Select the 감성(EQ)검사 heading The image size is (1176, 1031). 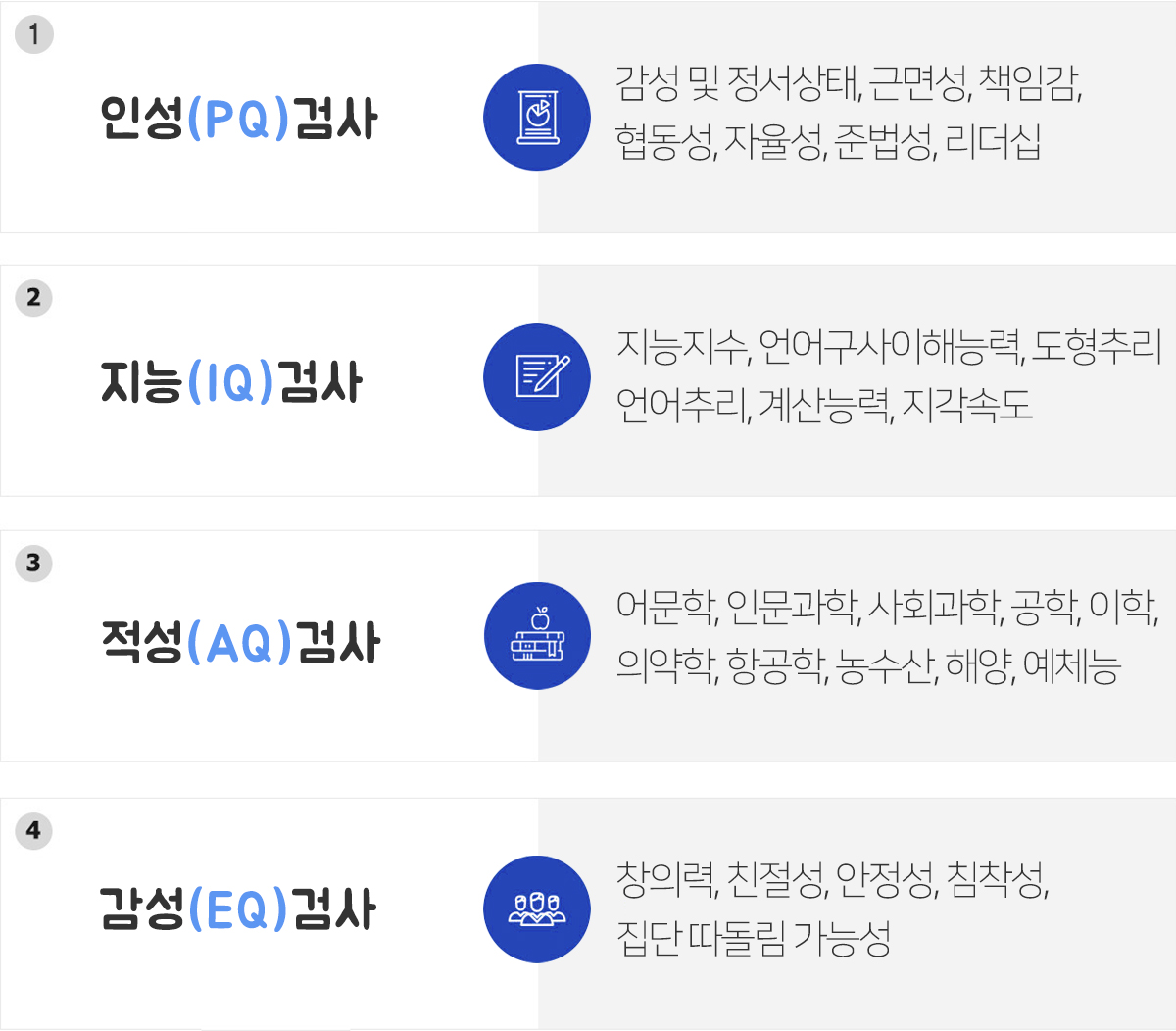pos(238,908)
